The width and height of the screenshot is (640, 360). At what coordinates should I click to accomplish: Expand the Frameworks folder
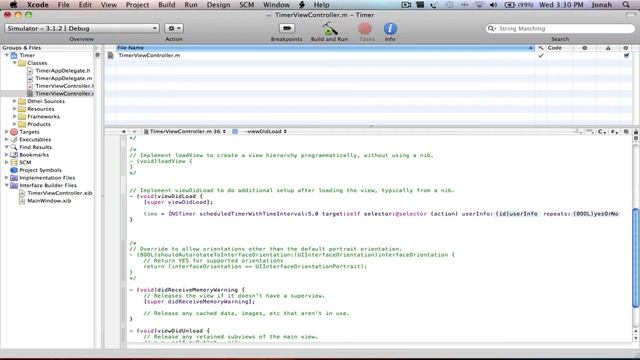pyautogui.click(x=15, y=116)
